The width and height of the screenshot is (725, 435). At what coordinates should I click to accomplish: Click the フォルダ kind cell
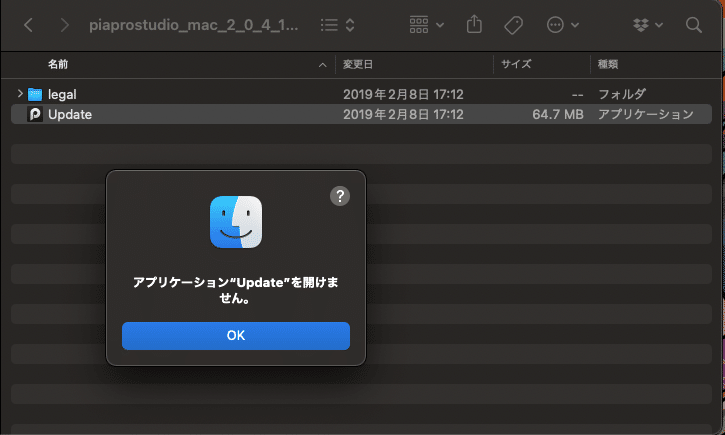coord(622,94)
